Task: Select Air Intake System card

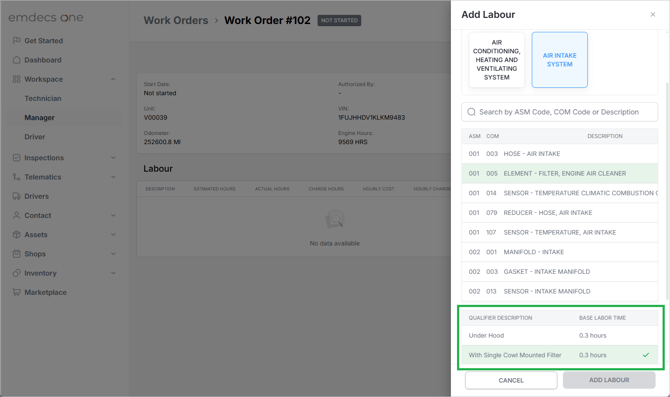Action: [x=559, y=60]
